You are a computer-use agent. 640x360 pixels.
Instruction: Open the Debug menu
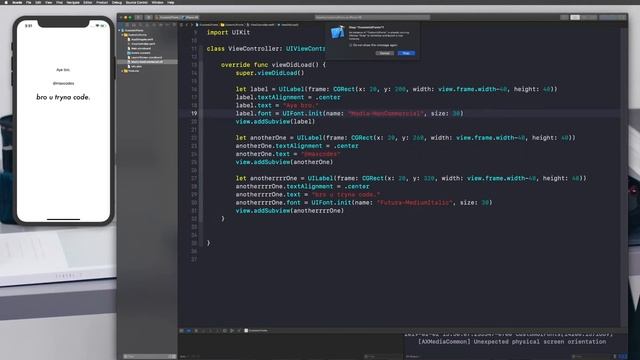pos(117,2)
